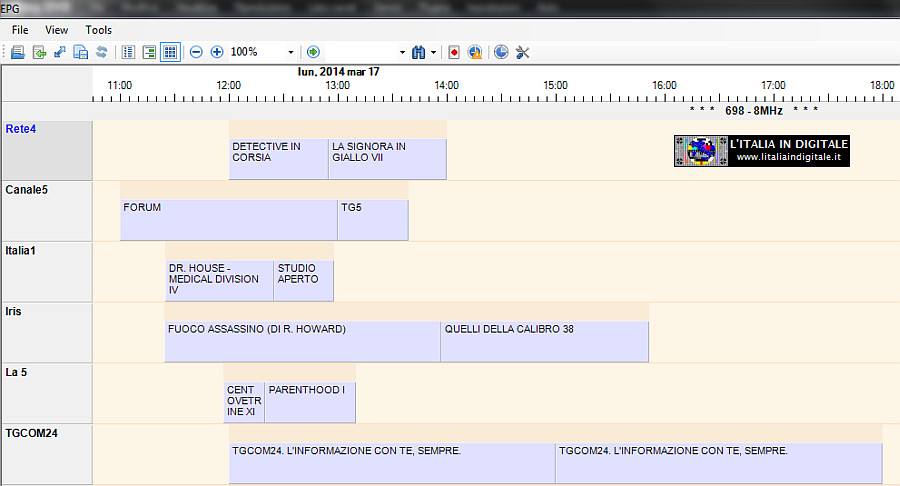Select the Rete4 channel row
The height and width of the screenshot is (486, 900).
(x=46, y=150)
